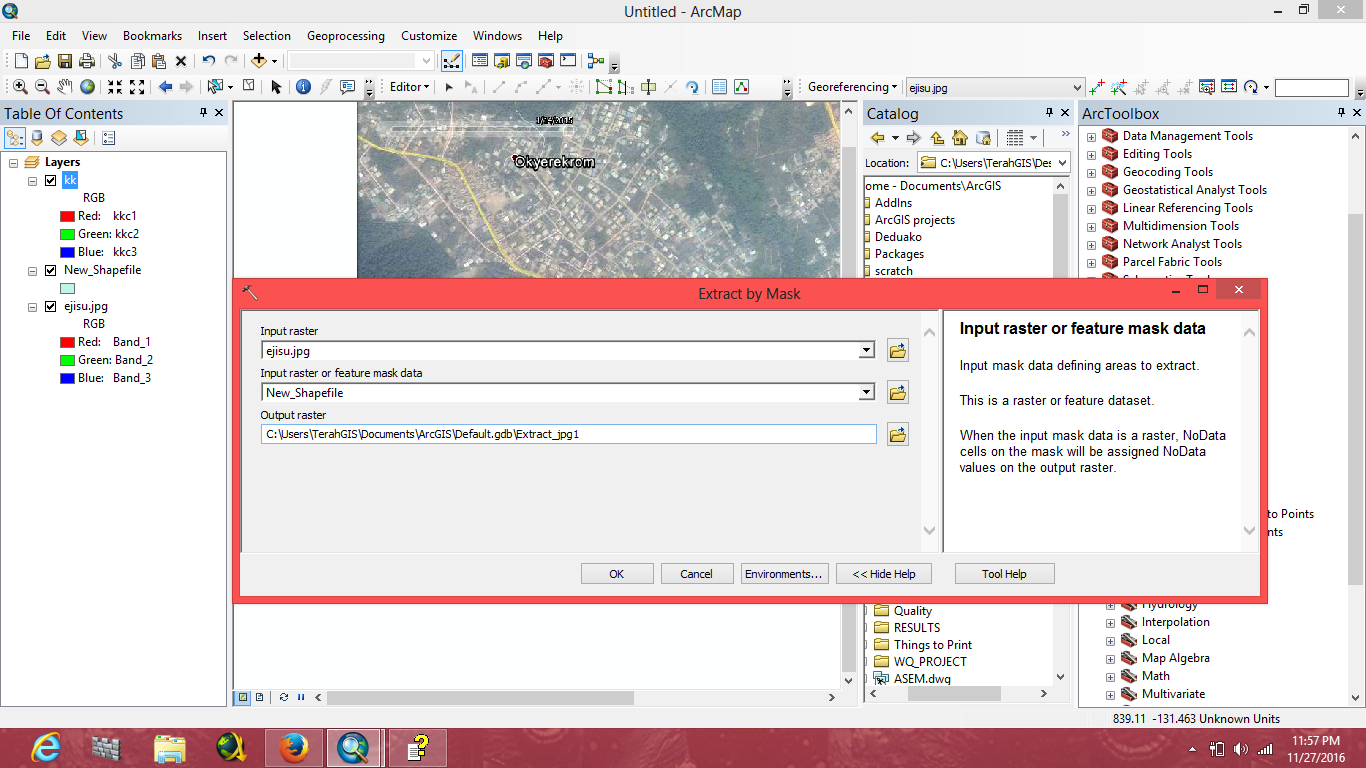Screen dimensions: 1366x768
Task: Uncheck the kk layer visibility
Action: [x=51, y=181]
